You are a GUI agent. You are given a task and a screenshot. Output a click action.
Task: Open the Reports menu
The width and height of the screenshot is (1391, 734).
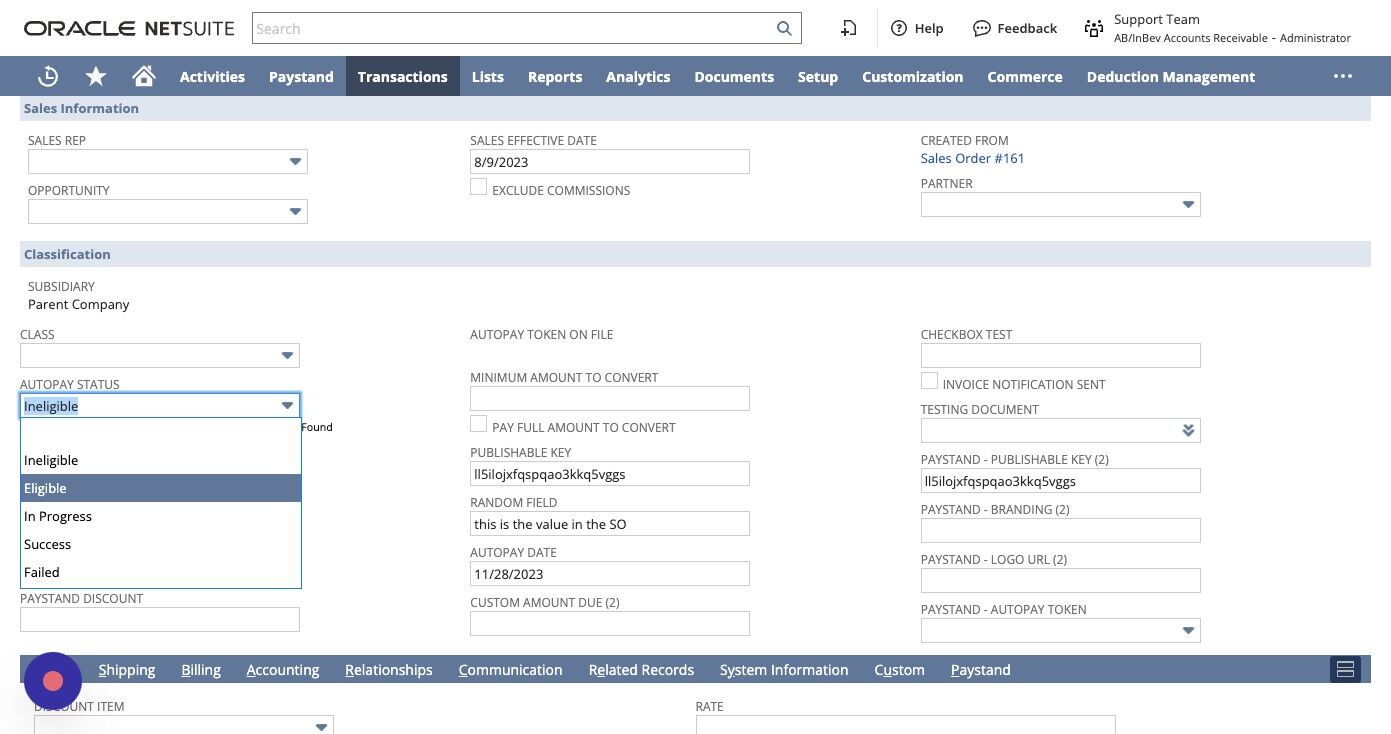tap(555, 76)
